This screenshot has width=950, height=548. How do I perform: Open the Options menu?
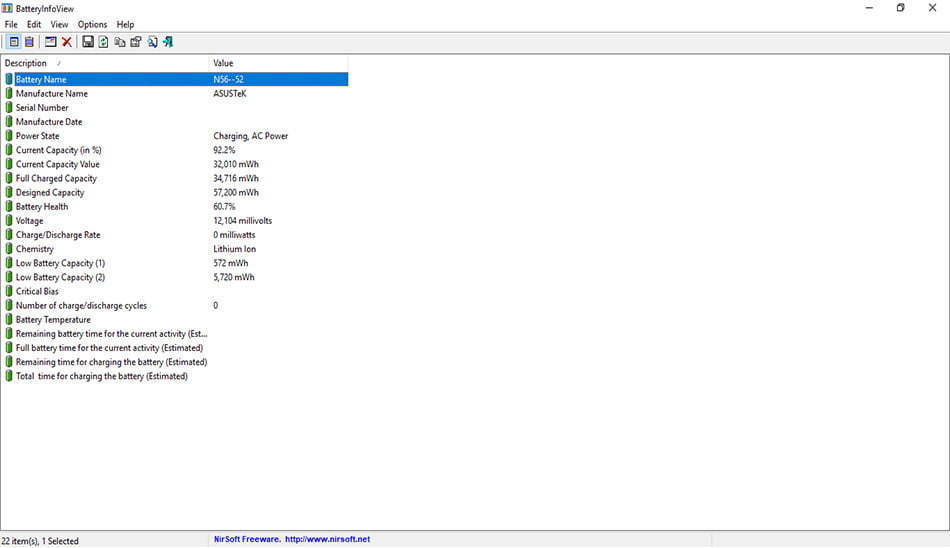pyautogui.click(x=92, y=24)
